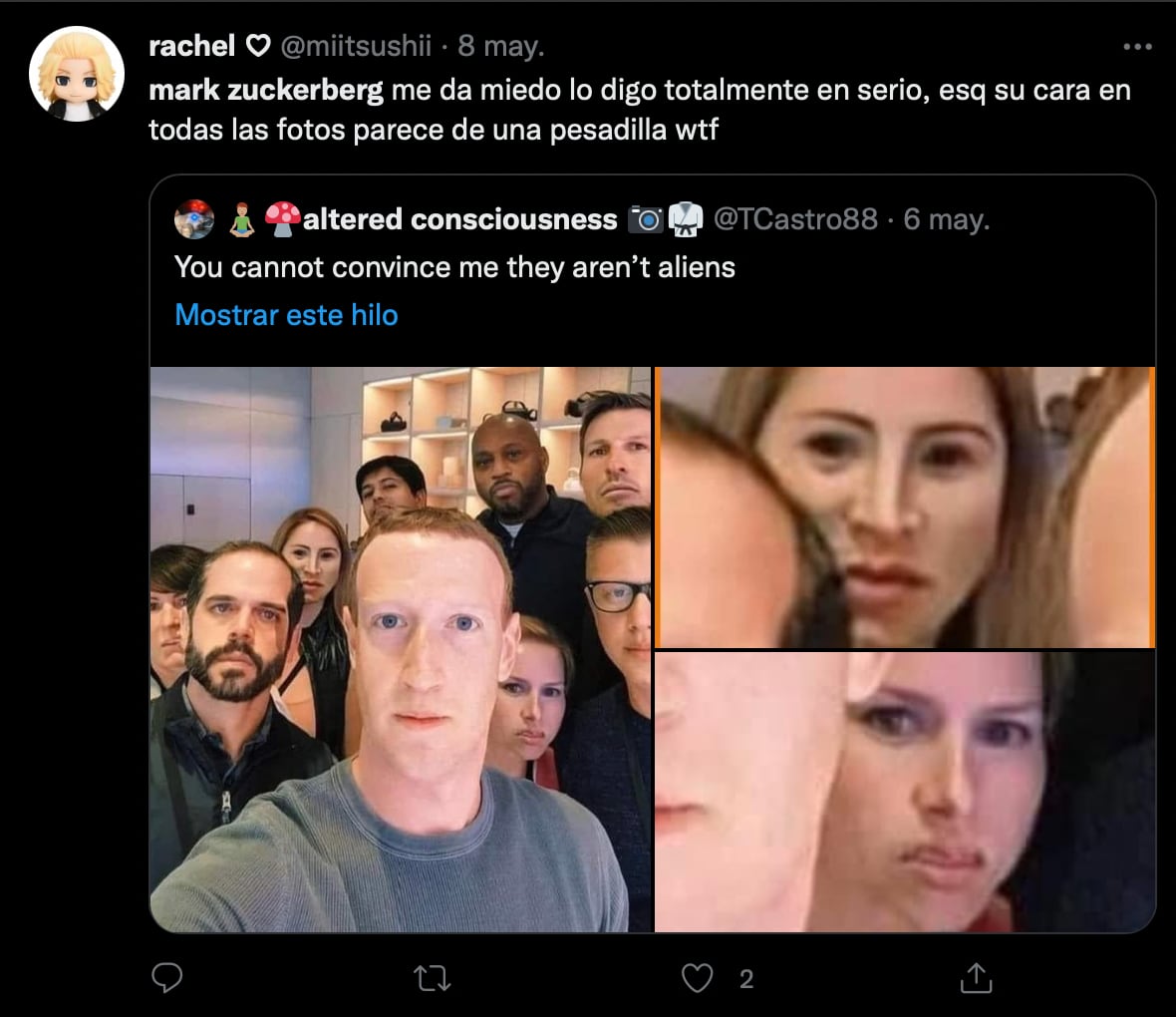
Task: Click the quoted tweet's small author avatar
Action: coord(193,219)
